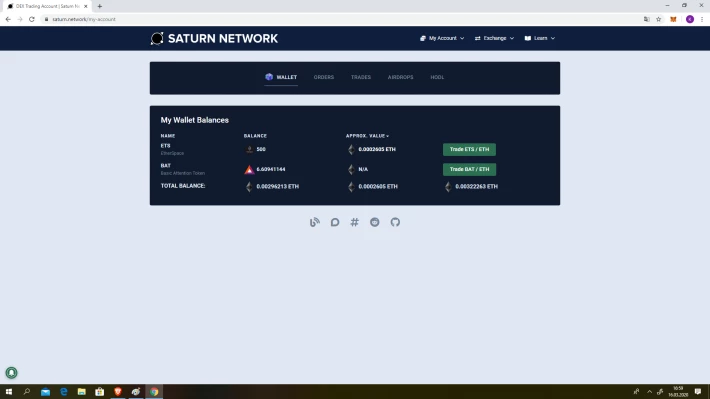The image size is (710, 399).
Task: Click the green notification bell
Action: tap(11, 373)
